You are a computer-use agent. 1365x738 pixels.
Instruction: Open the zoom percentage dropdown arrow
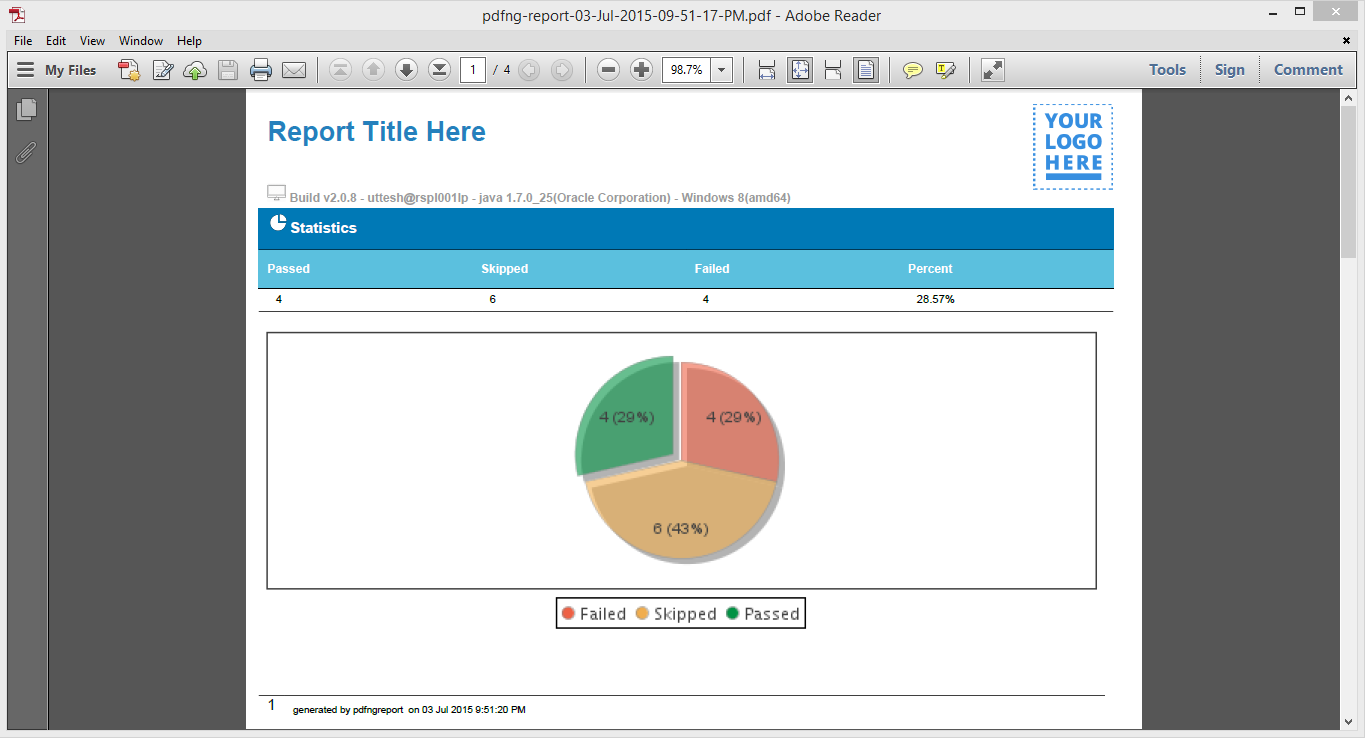722,70
